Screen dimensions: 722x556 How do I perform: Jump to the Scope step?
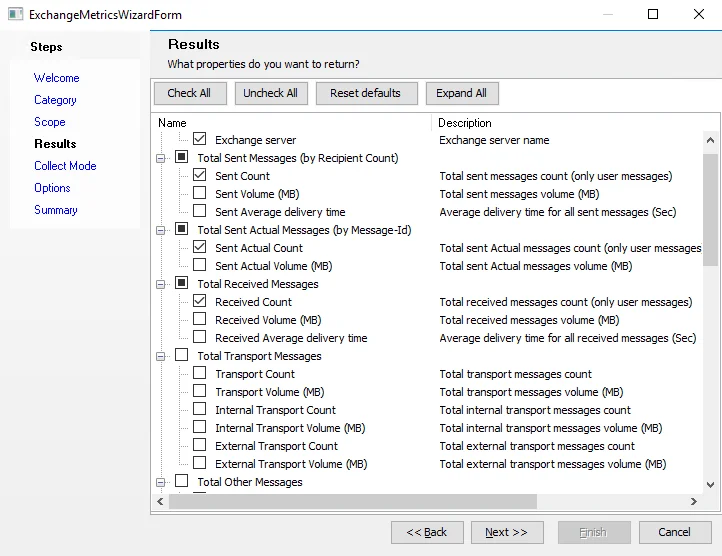click(50, 122)
